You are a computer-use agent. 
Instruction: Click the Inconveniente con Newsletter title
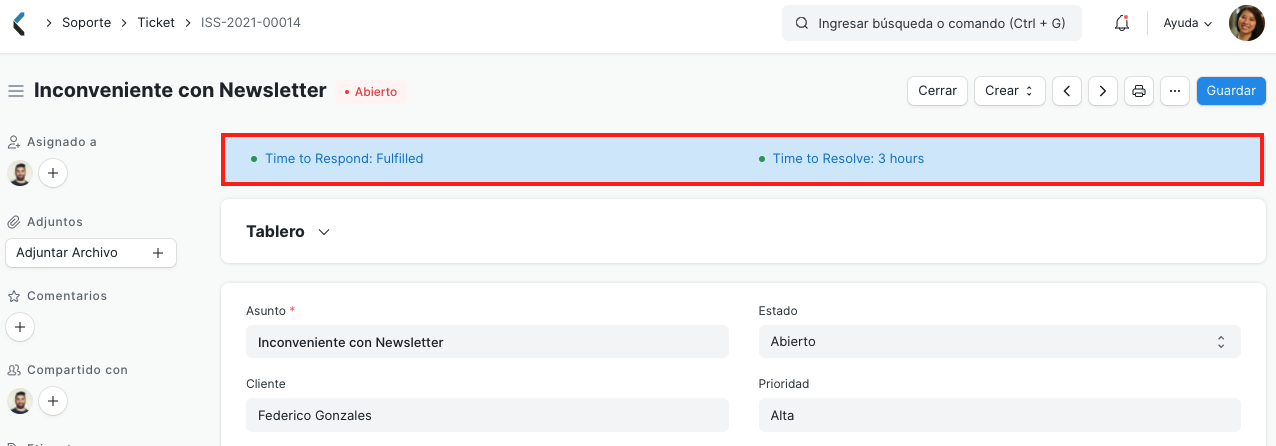(180, 90)
